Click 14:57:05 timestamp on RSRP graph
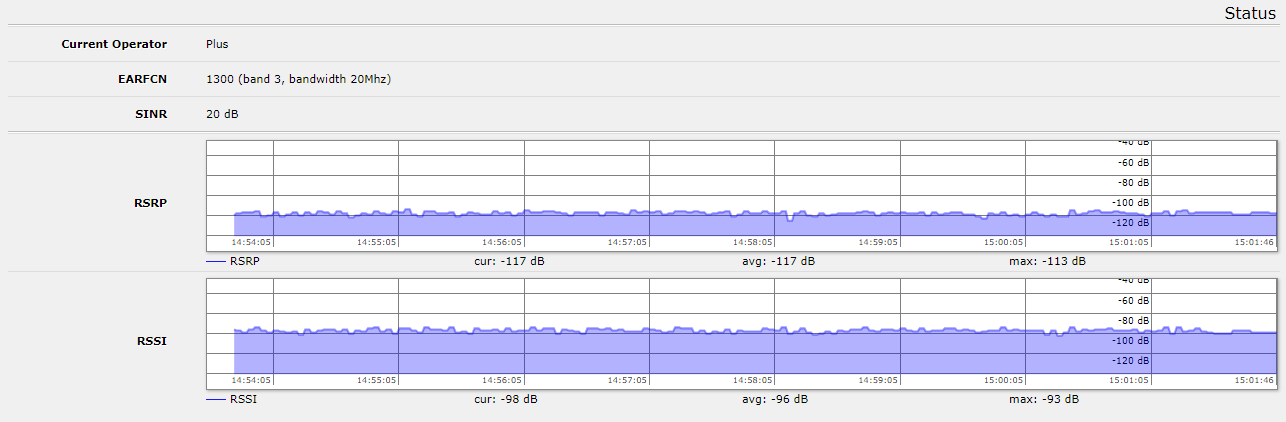 click(x=628, y=242)
